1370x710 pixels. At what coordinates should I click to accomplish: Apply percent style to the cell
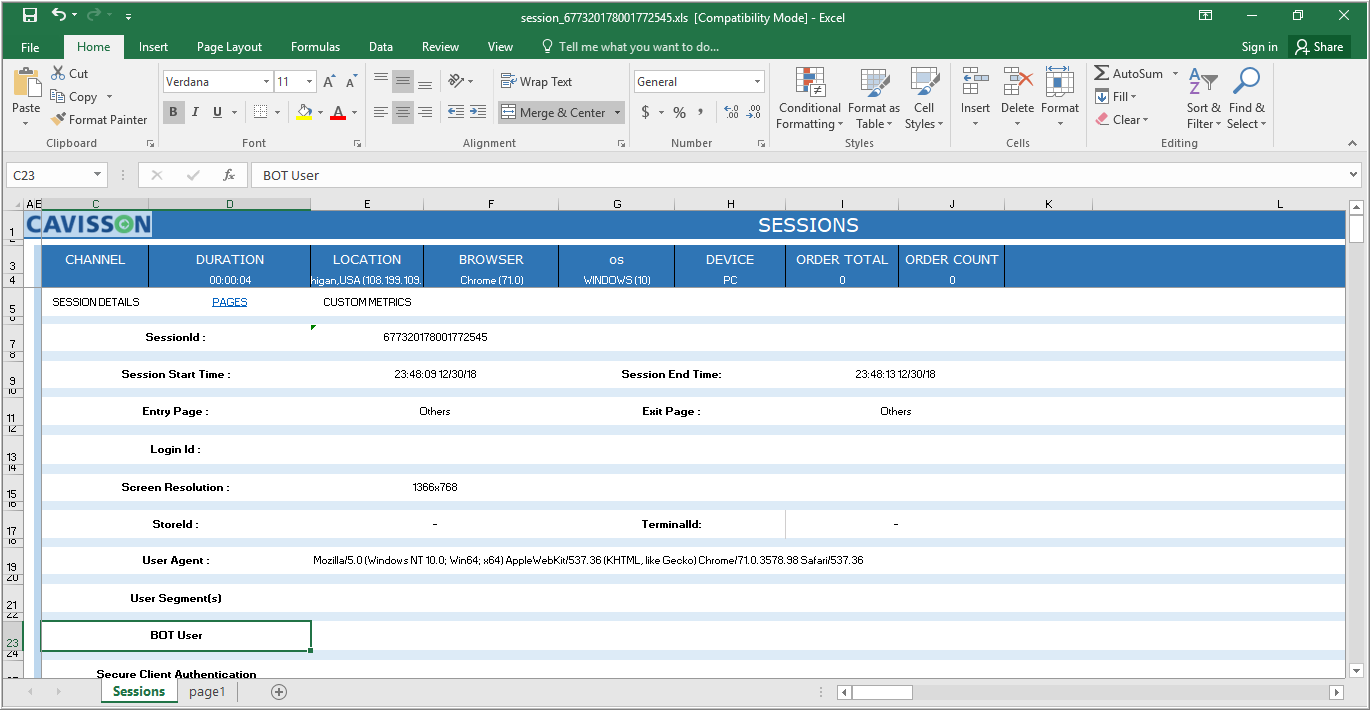click(679, 113)
